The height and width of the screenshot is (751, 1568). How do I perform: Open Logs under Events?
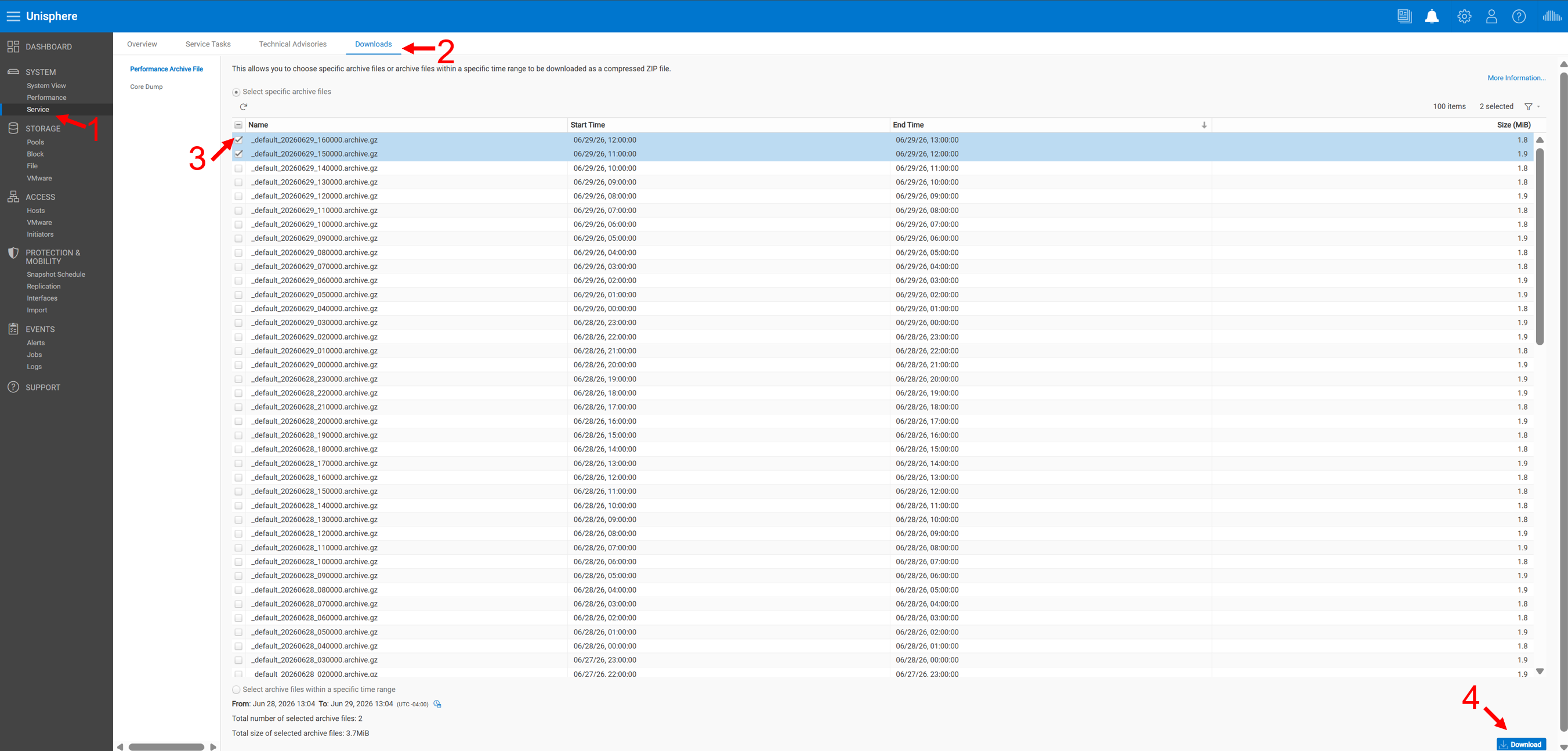(x=34, y=367)
